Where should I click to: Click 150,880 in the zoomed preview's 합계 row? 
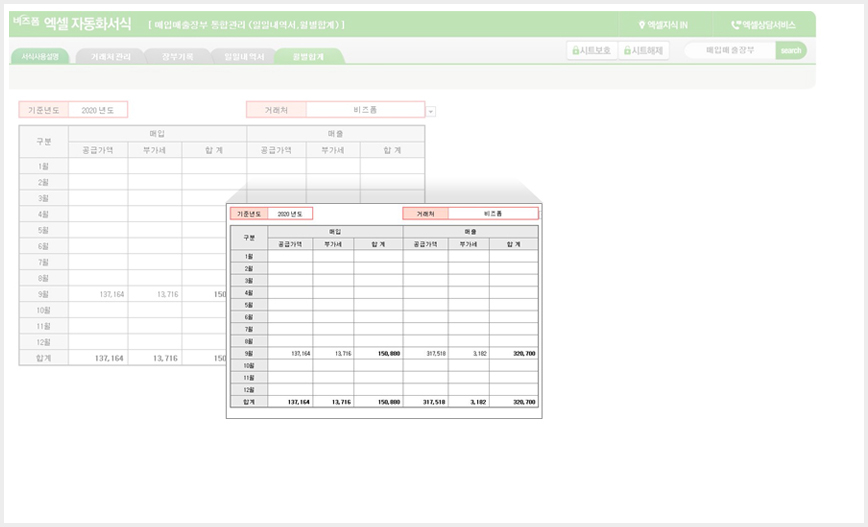tap(379, 402)
